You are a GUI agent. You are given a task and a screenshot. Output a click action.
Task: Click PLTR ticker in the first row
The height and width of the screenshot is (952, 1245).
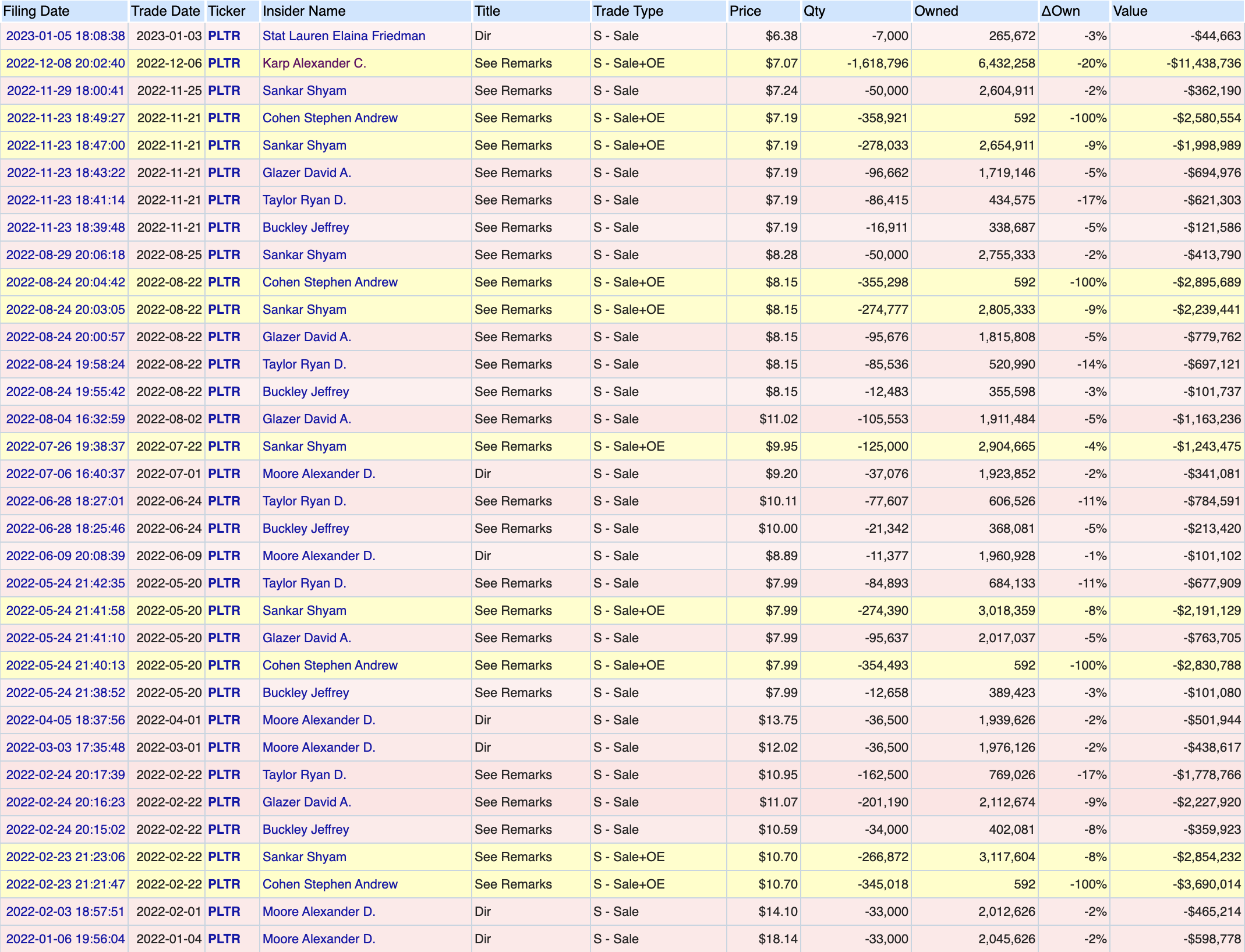pyautogui.click(x=224, y=36)
